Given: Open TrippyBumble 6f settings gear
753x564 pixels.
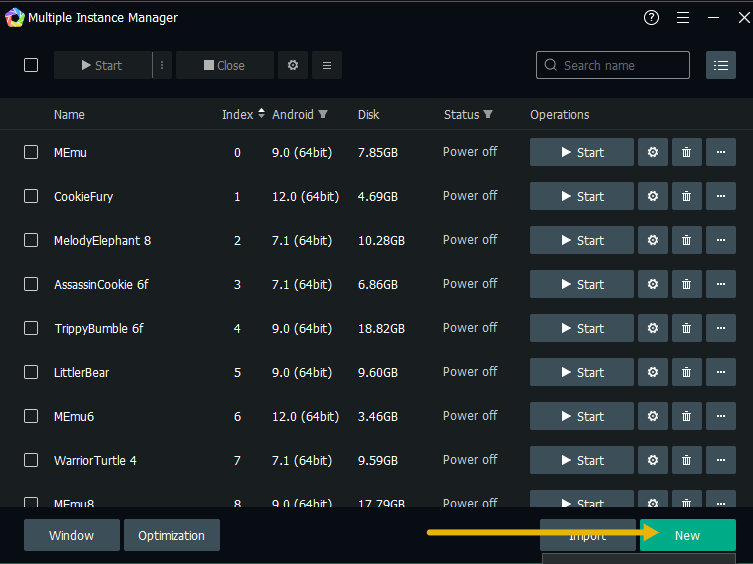Looking at the screenshot, I should tap(653, 328).
